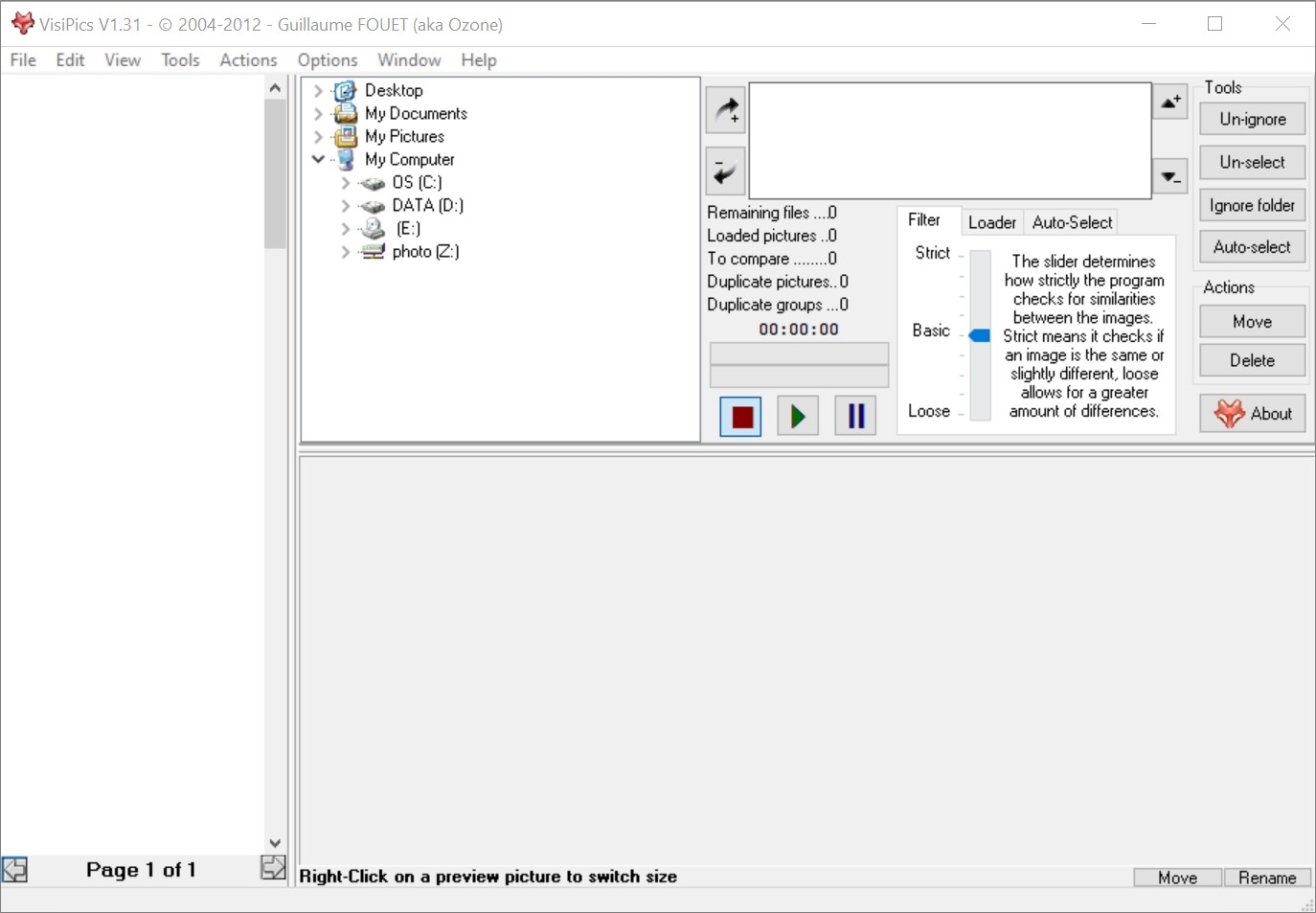Switch to the Auto-Select tab
Viewport: 1316px width, 913px height.
[x=1073, y=222]
